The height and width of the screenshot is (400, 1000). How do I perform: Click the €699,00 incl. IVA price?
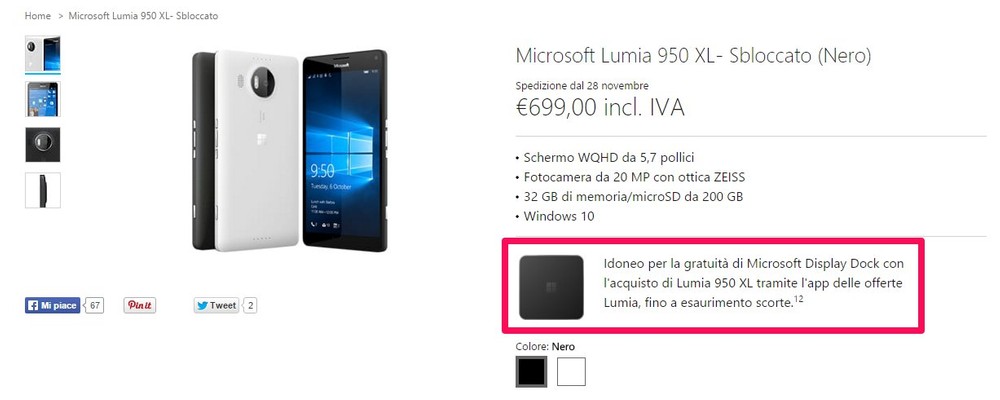click(x=600, y=108)
